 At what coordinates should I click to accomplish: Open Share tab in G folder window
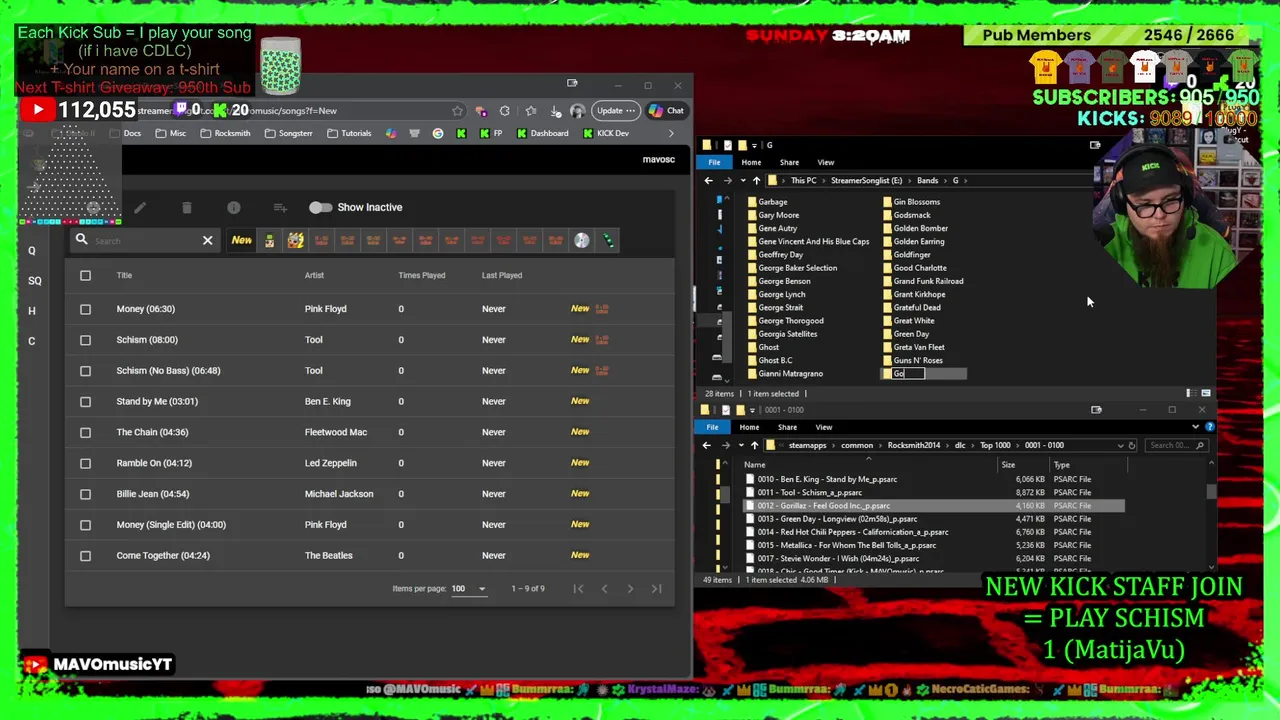[x=789, y=162]
